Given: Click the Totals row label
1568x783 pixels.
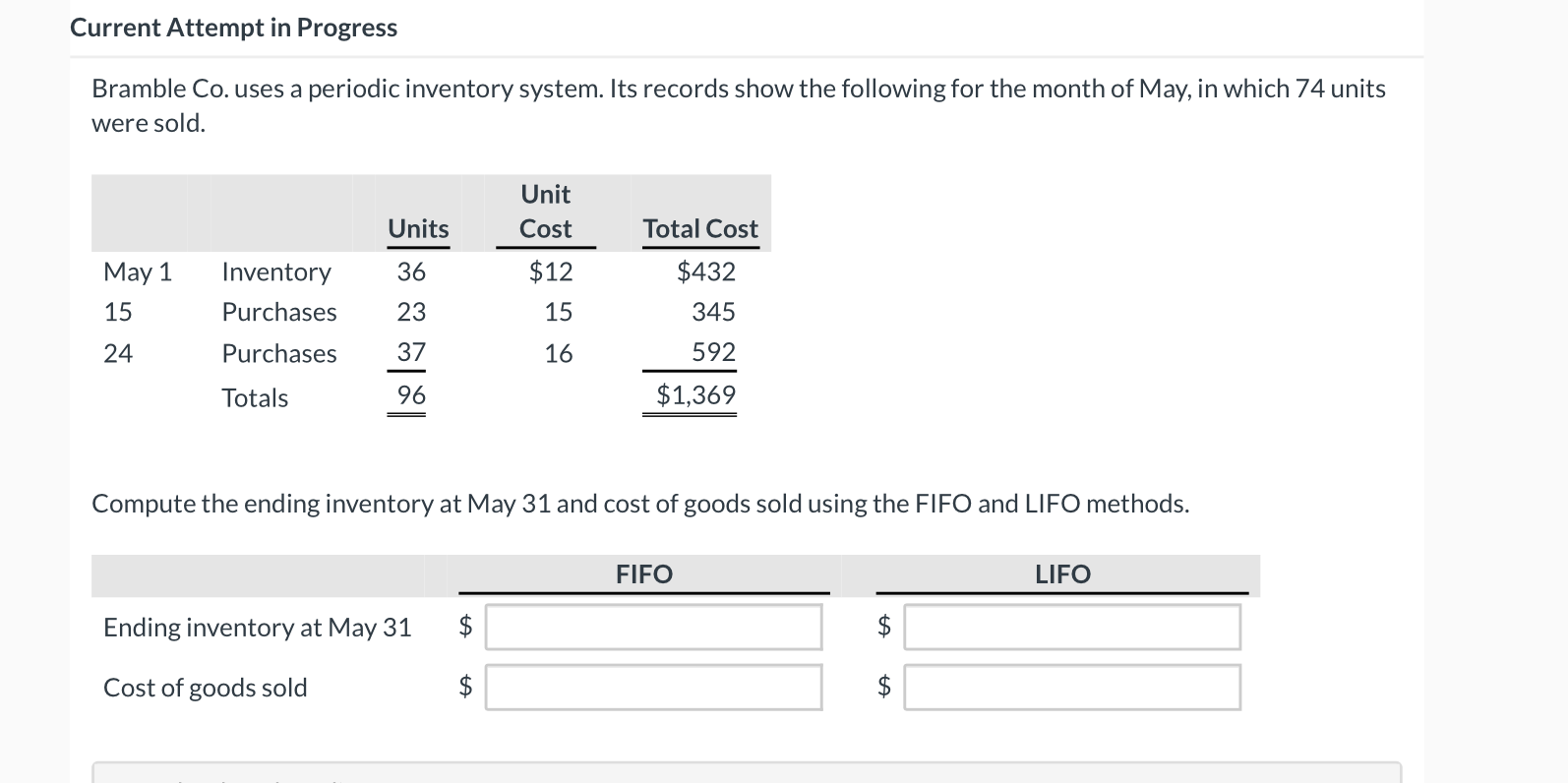Looking at the screenshot, I should point(254,396).
